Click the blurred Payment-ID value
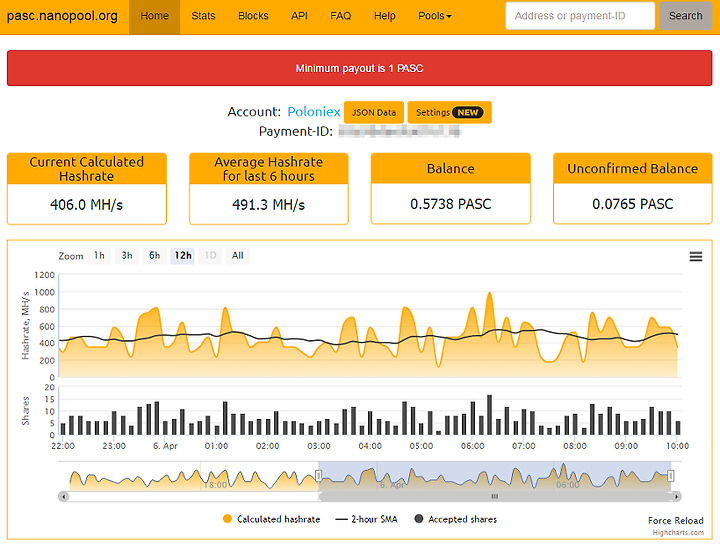Image resolution: width=720 pixels, height=547 pixels. 399,132
